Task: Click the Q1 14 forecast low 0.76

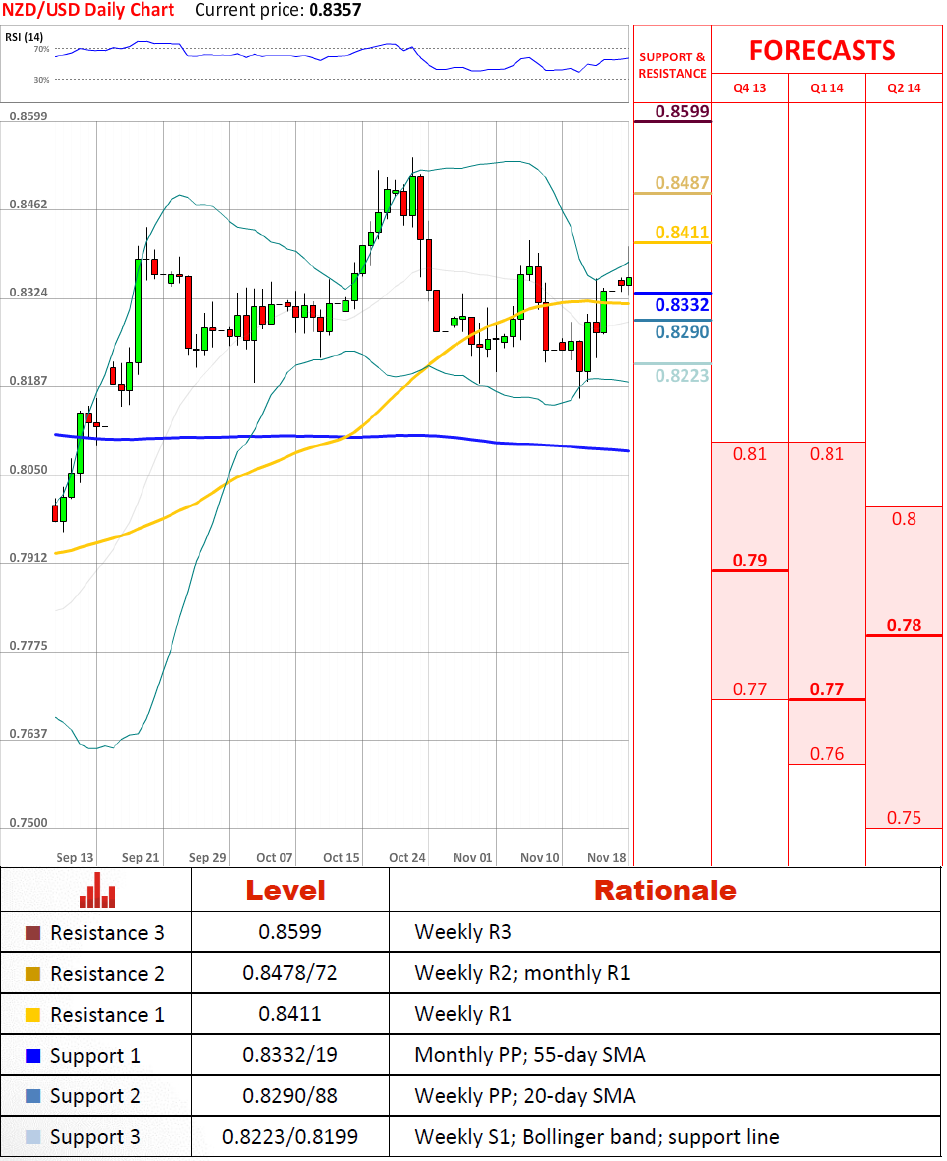Action: tap(826, 754)
